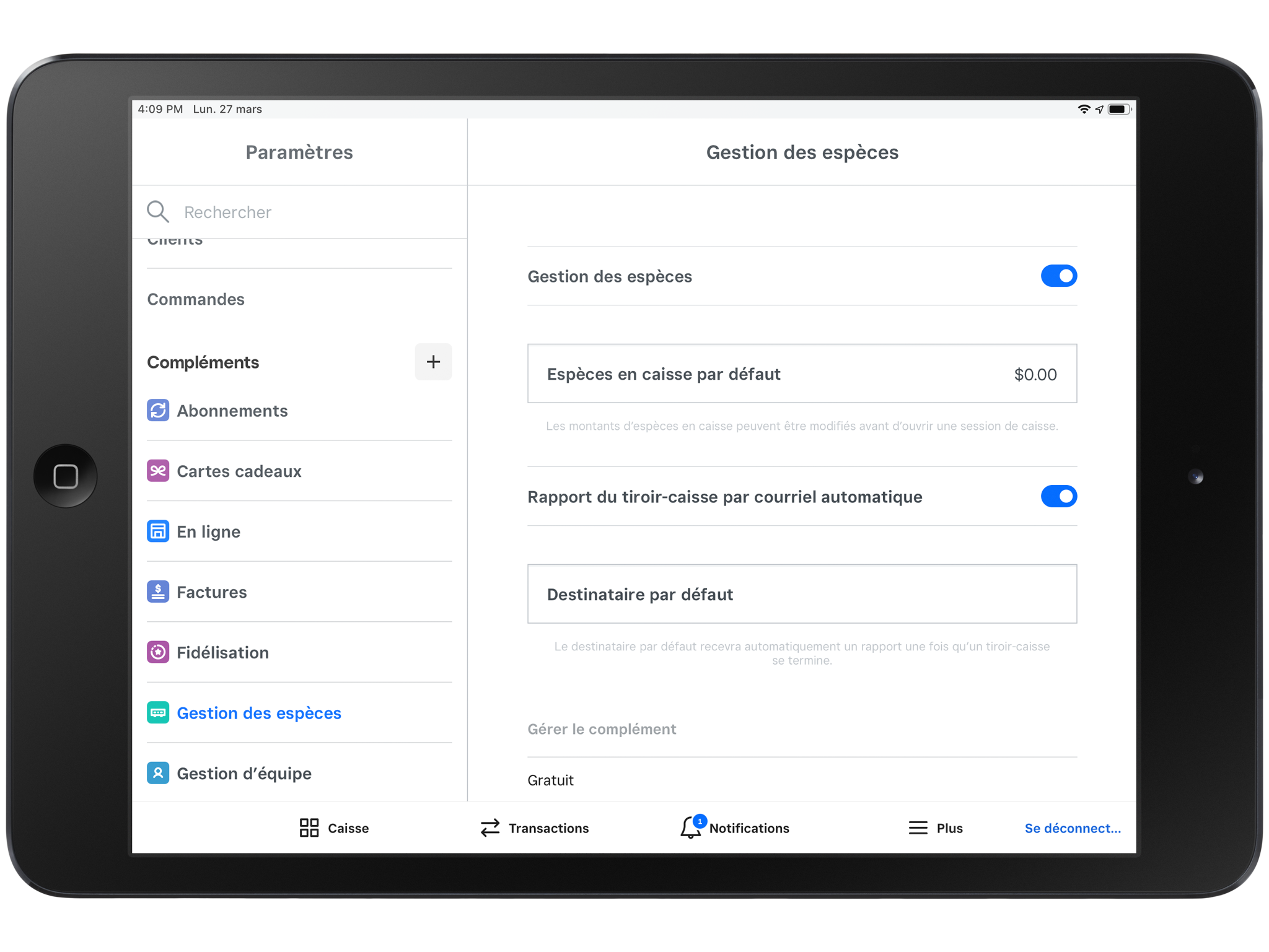Viewport: 1269px width, 952px height.
Task: Open the Fidélisation section
Action: [222, 652]
